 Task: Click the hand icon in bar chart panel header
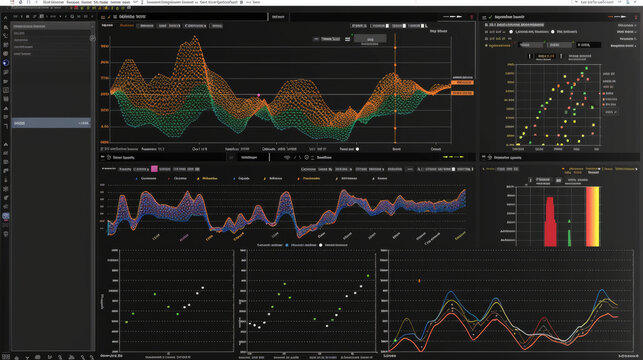click(490, 157)
